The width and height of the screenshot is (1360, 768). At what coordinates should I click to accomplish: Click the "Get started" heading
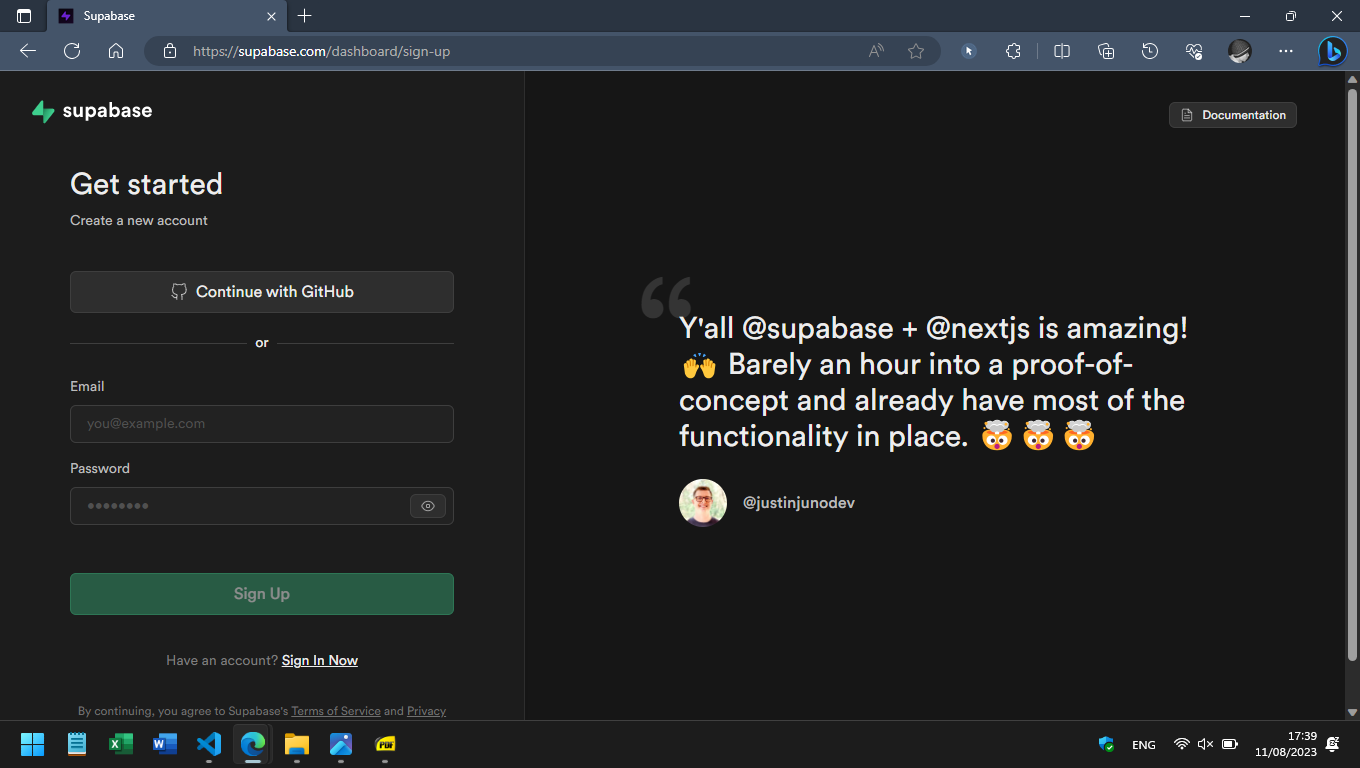(146, 184)
